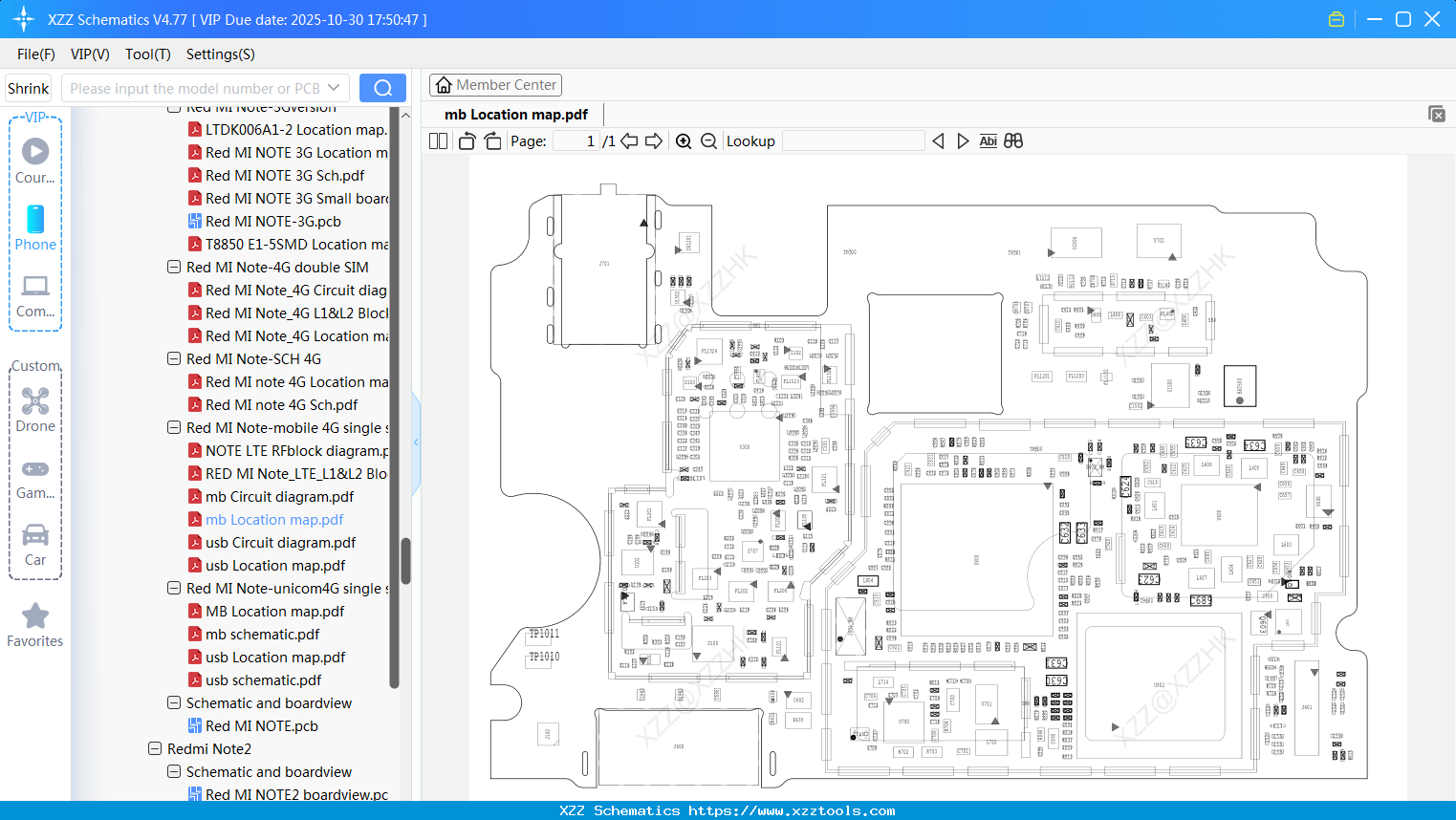Collapse the Redmi Note2 tree node
Image resolution: width=1456 pixels, height=820 pixels.
[155, 748]
